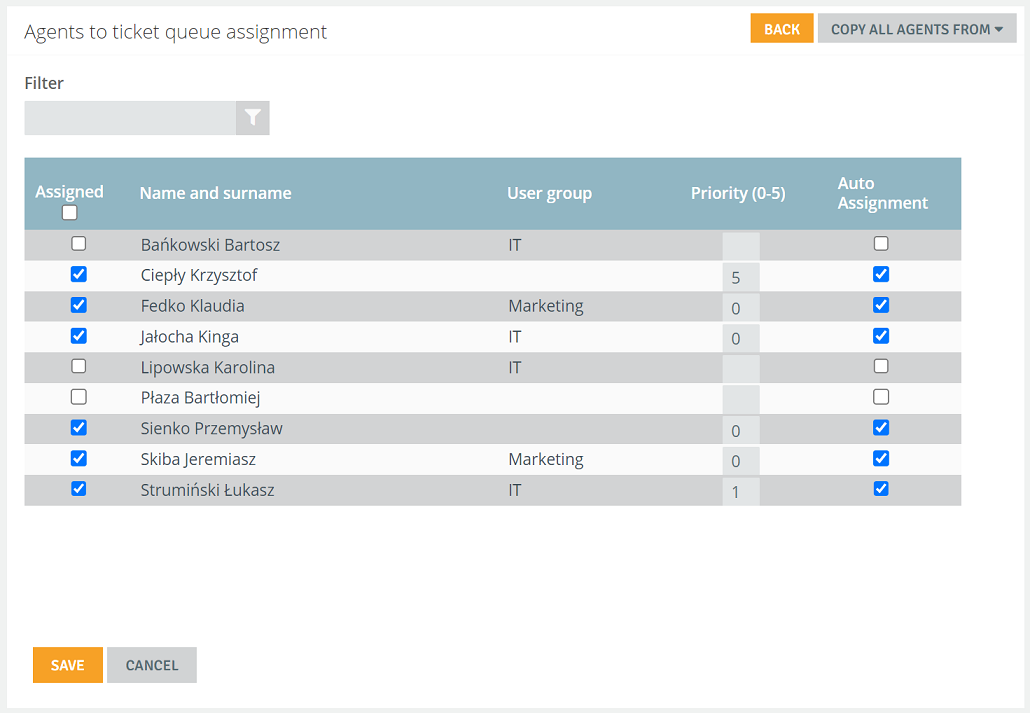Click Marketing group in Fedko Klaudia row

[546, 306]
